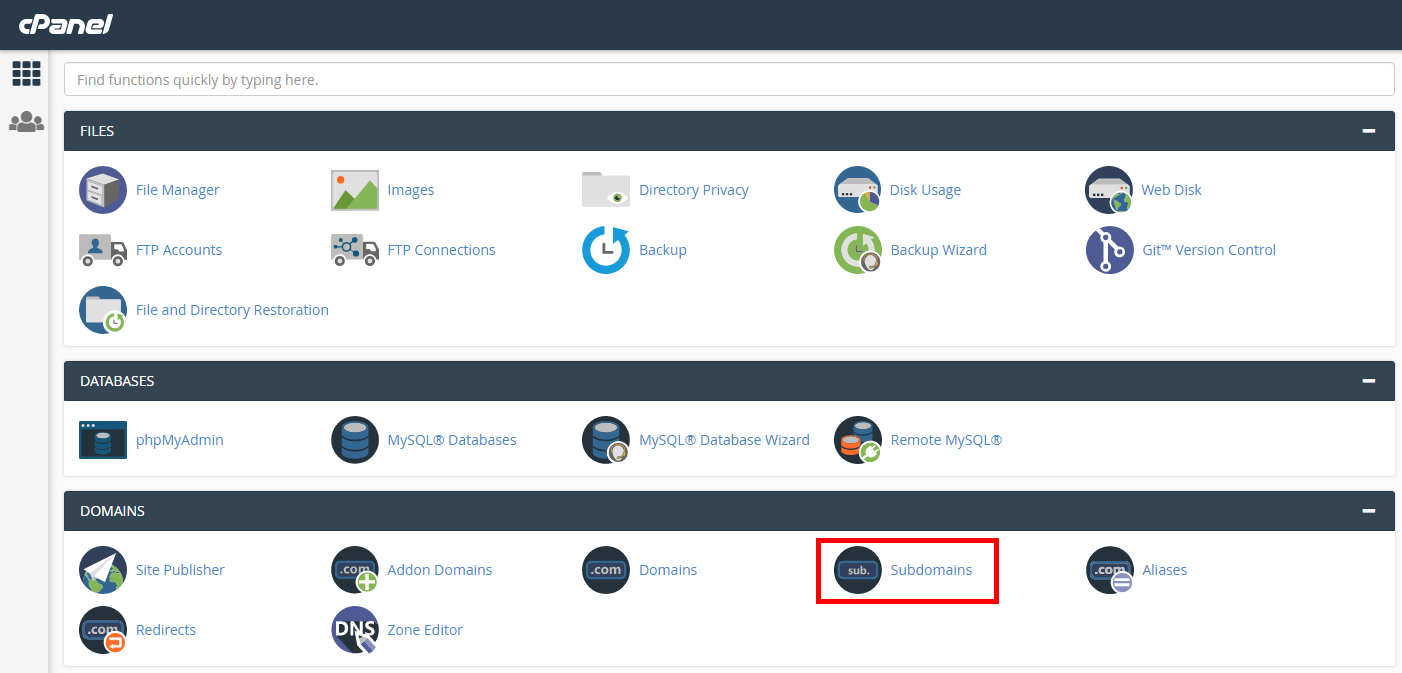Go to Zone Editor link
The image size is (1402, 673).
tap(425, 630)
